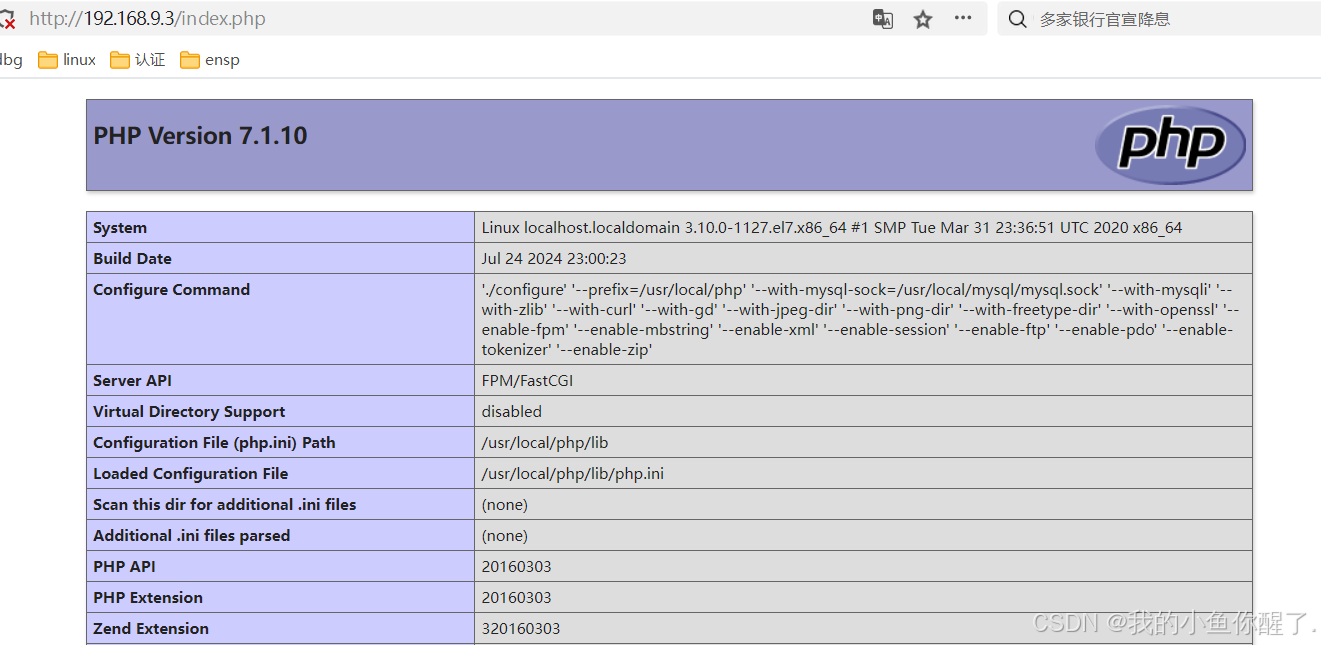Click the PHP Version 7.1.10 heading
Screen dimensions: 1321x645
(x=200, y=136)
